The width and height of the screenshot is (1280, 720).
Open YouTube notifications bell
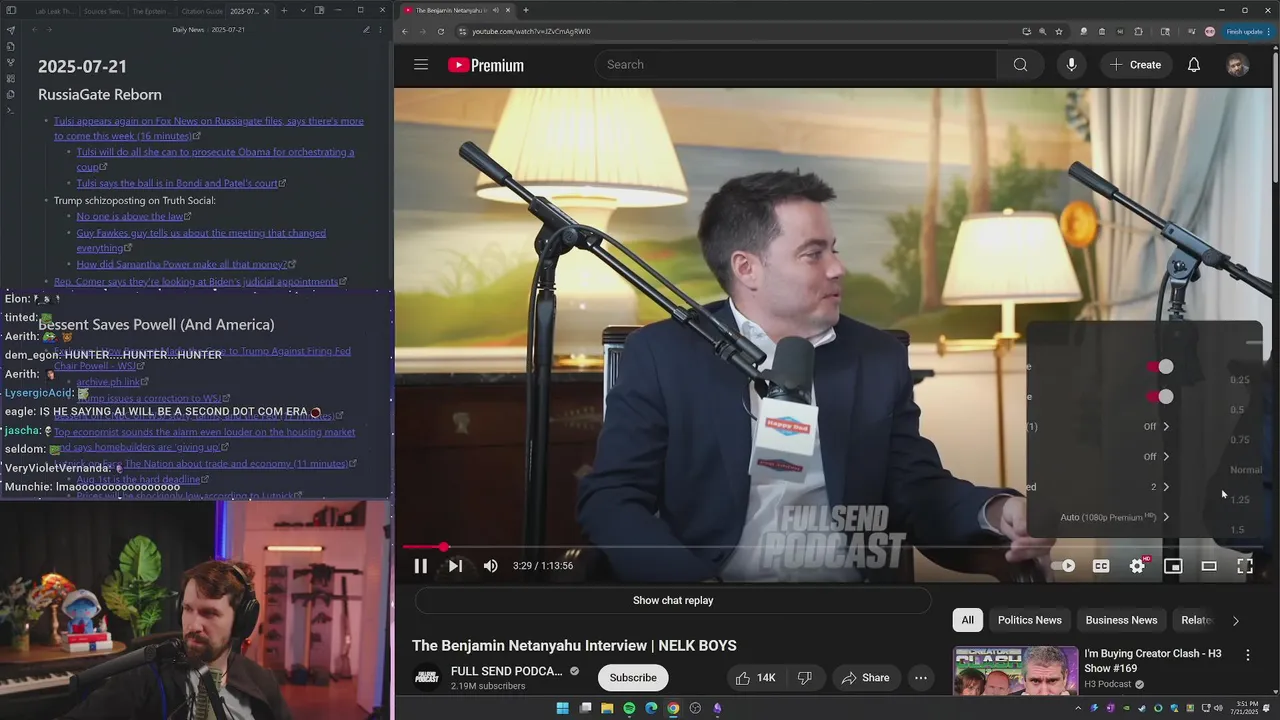(x=1194, y=65)
